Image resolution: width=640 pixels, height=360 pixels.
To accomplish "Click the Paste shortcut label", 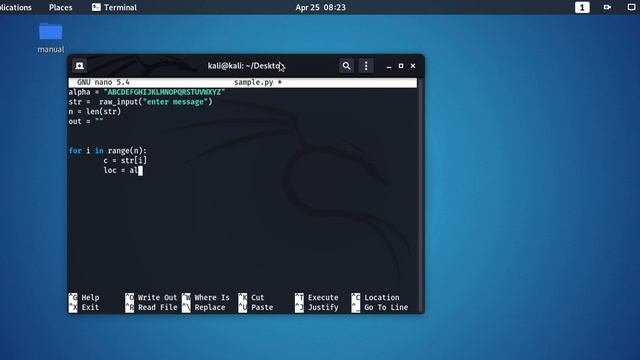I will pos(262,307).
